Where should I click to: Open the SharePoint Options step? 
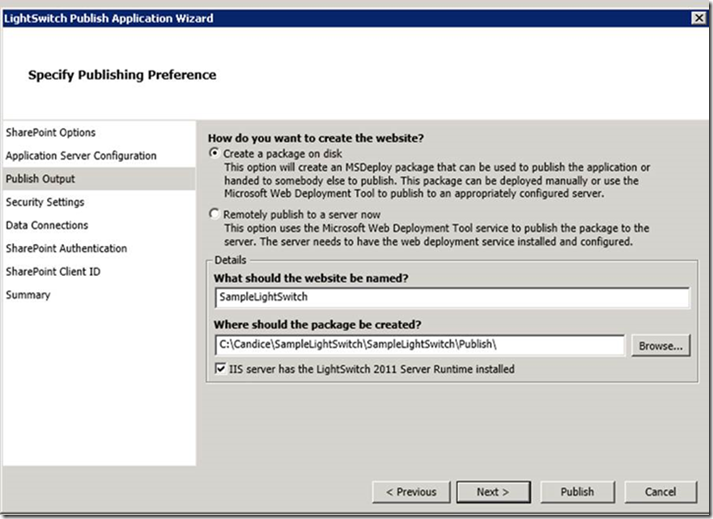point(50,132)
